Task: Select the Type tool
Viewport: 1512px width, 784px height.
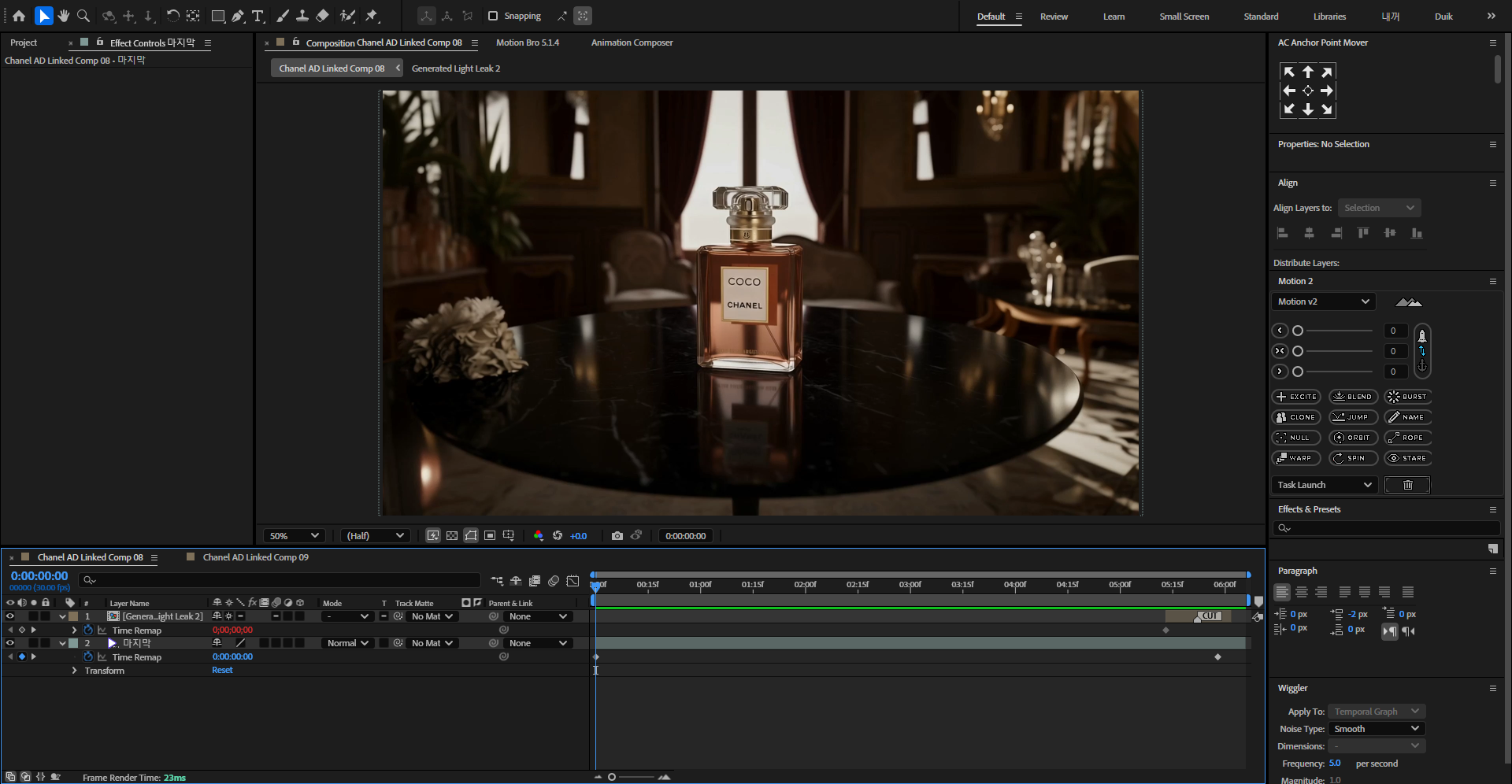Action: [x=258, y=16]
